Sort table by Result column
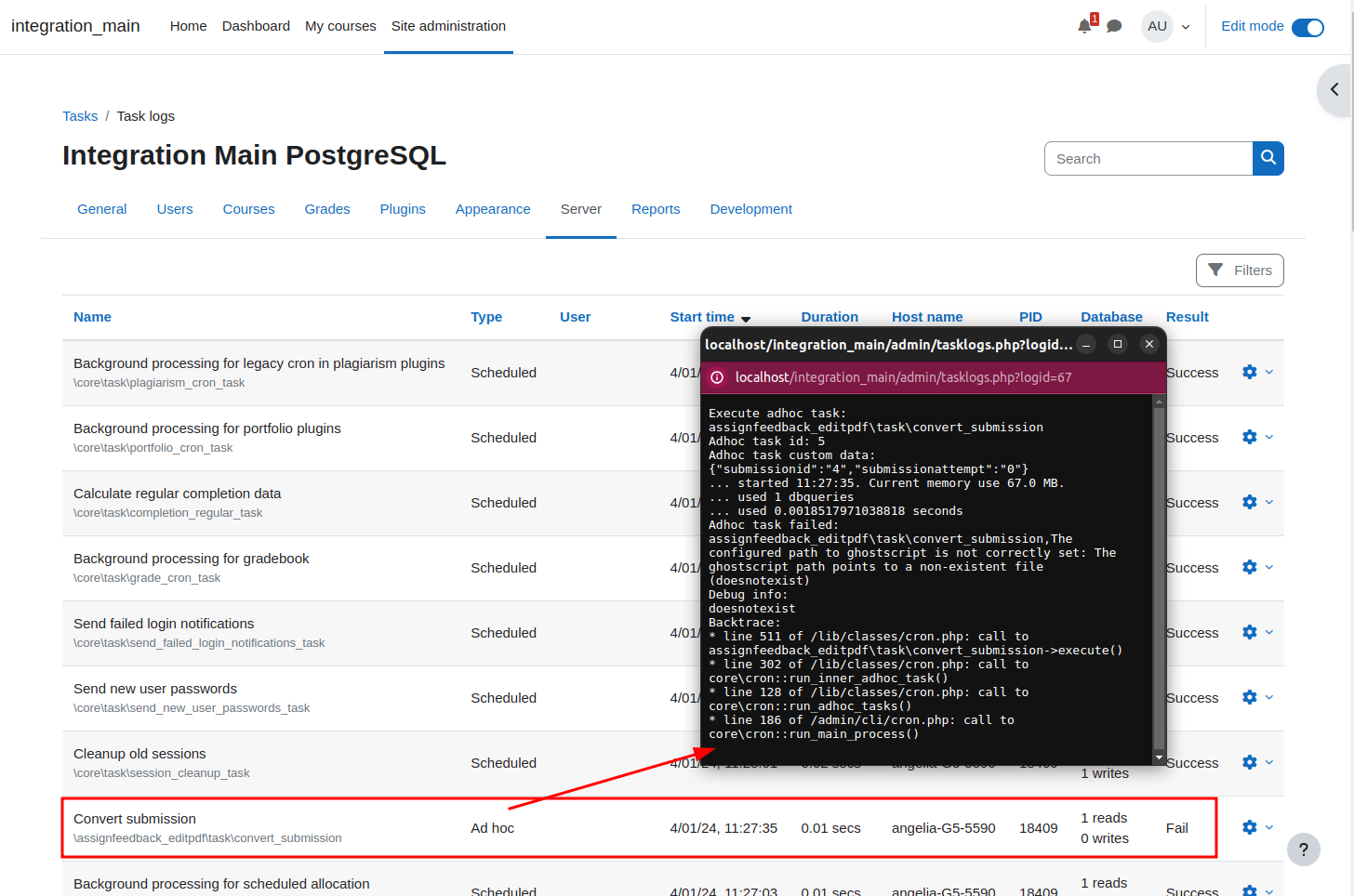The width and height of the screenshot is (1354, 896). [1188, 317]
